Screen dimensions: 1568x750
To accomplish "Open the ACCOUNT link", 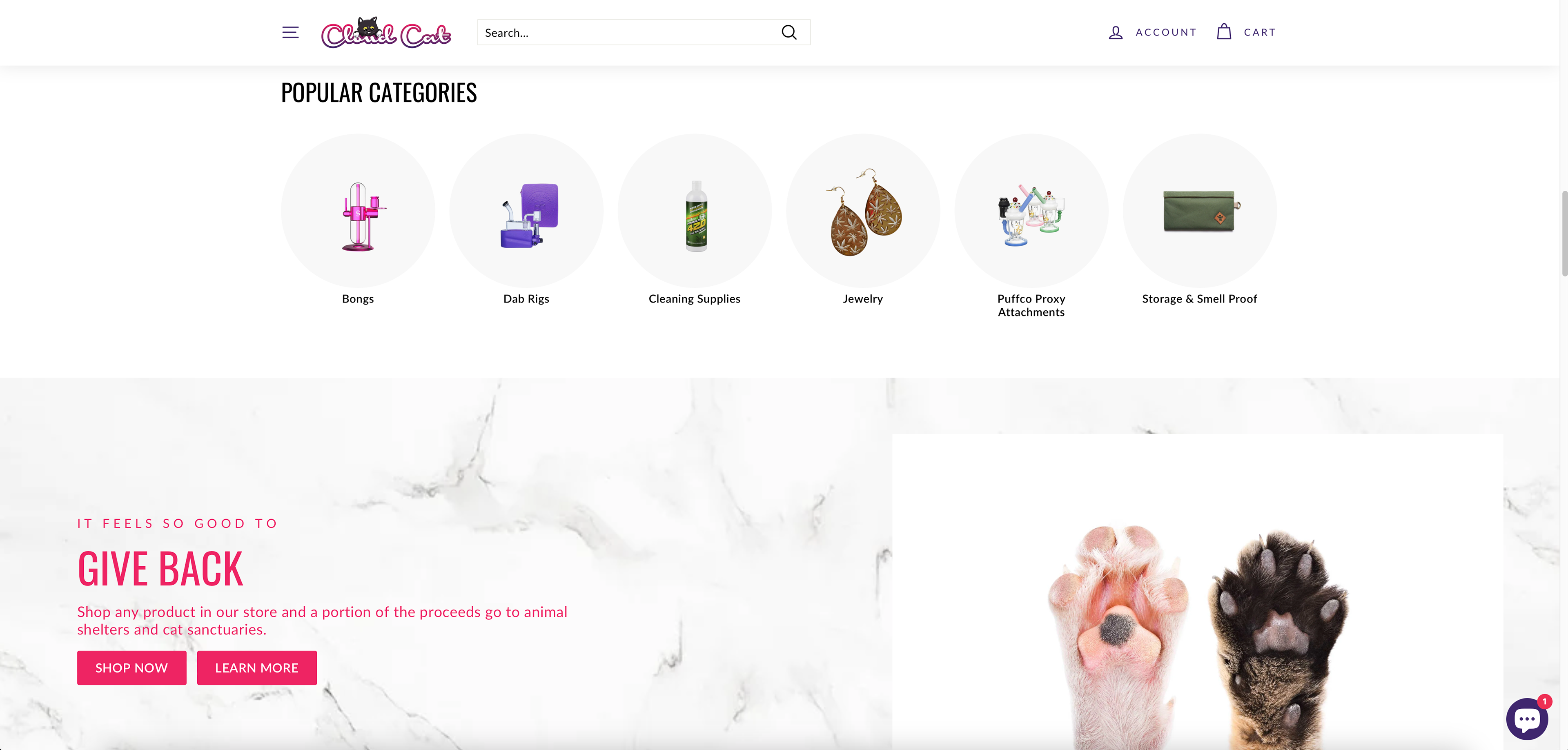I will 1166,32.
